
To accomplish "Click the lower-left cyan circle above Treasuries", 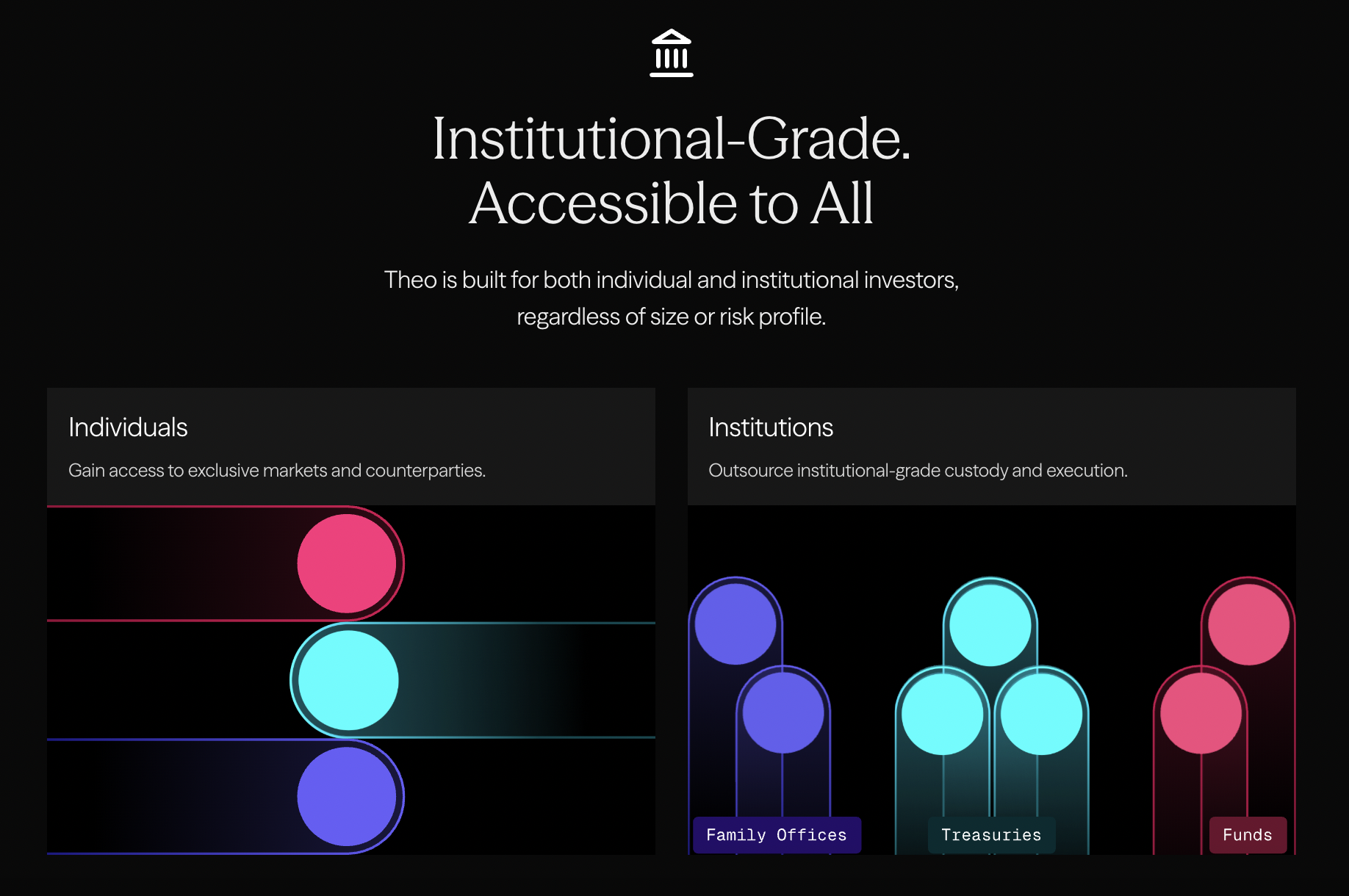I will [943, 714].
